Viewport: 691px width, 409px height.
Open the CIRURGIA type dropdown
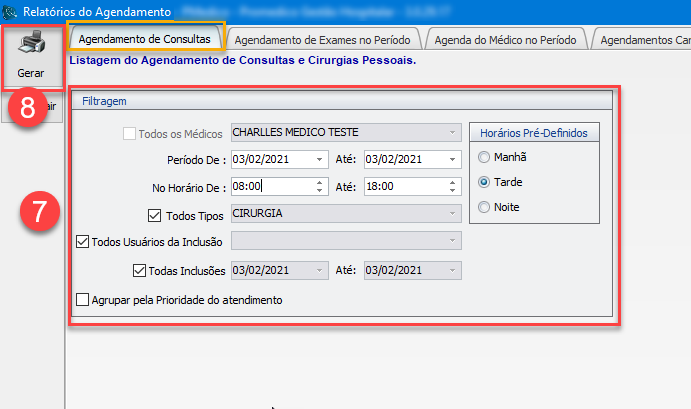coord(453,213)
